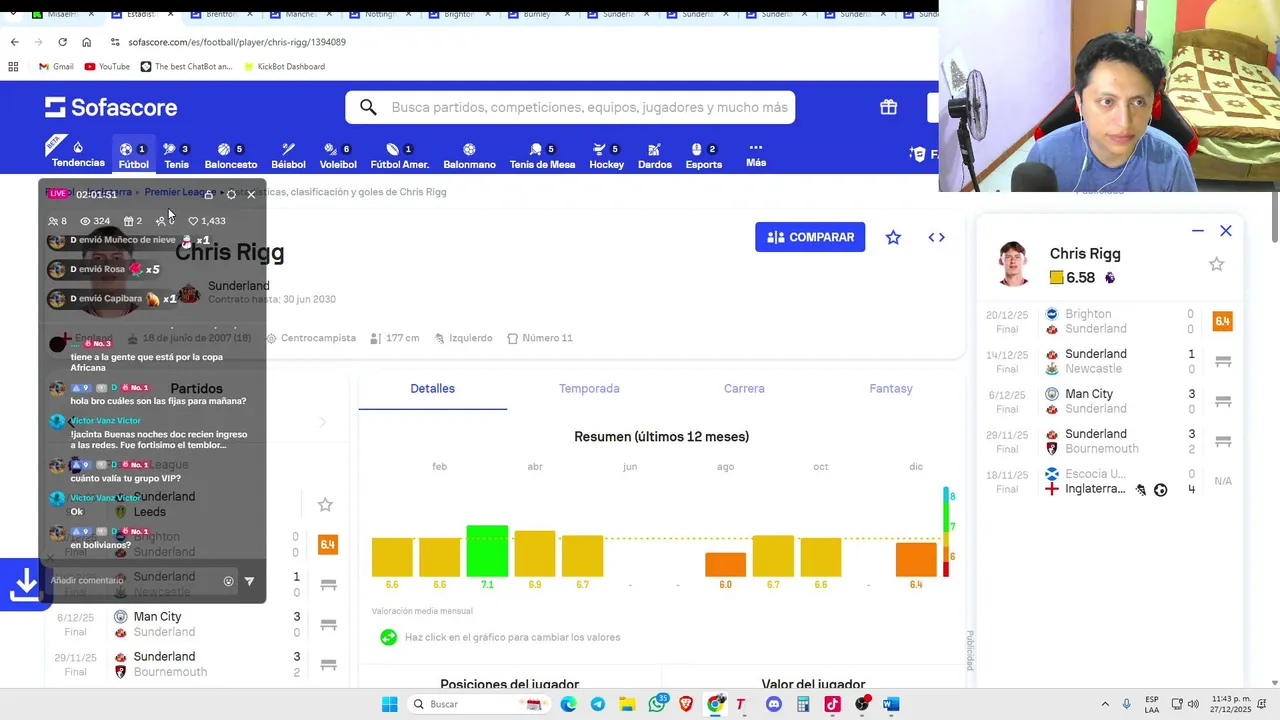Show hidden system tray icons
This screenshot has height=720, width=1280.
1105,704
